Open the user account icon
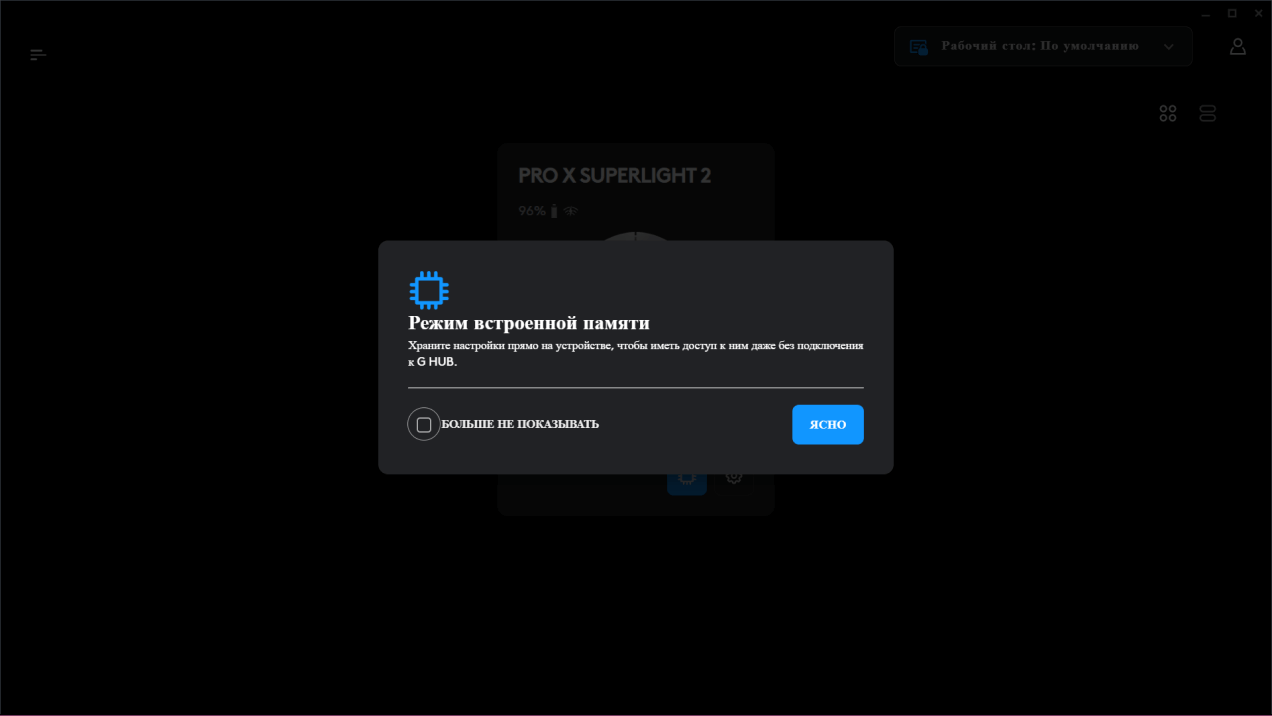1272x716 pixels. [1237, 46]
